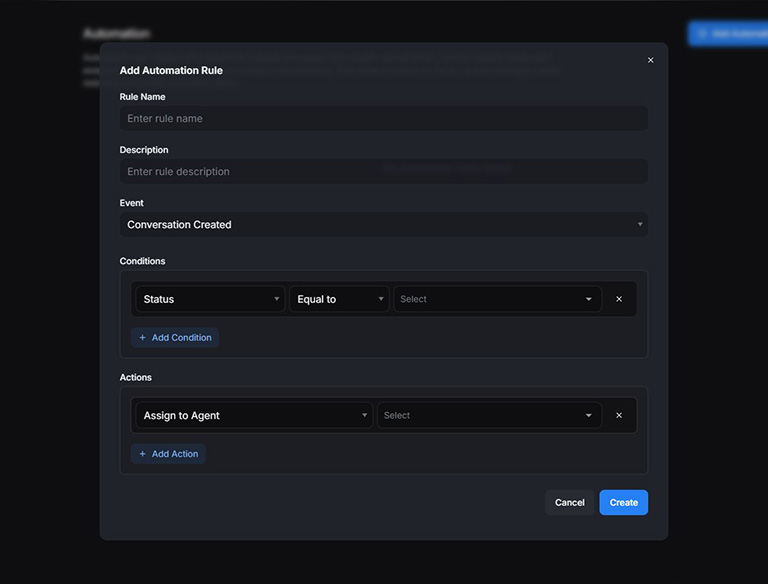Click the Add Action button
768x584 pixels.
coord(168,454)
